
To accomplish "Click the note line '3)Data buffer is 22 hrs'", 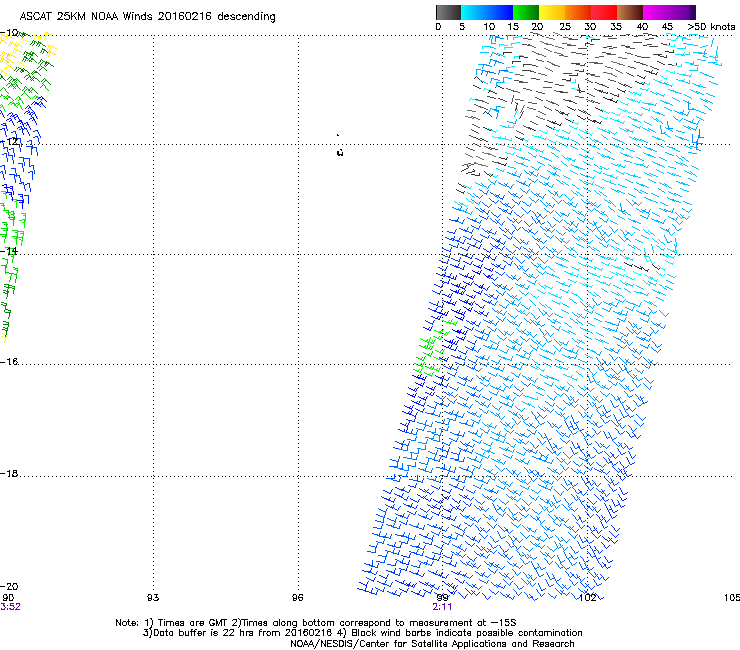I will [362, 633].
